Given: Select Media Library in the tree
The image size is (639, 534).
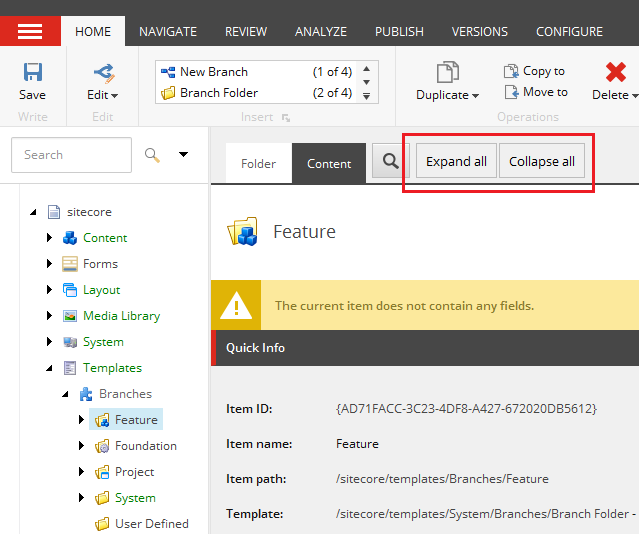Looking at the screenshot, I should pos(121,316).
